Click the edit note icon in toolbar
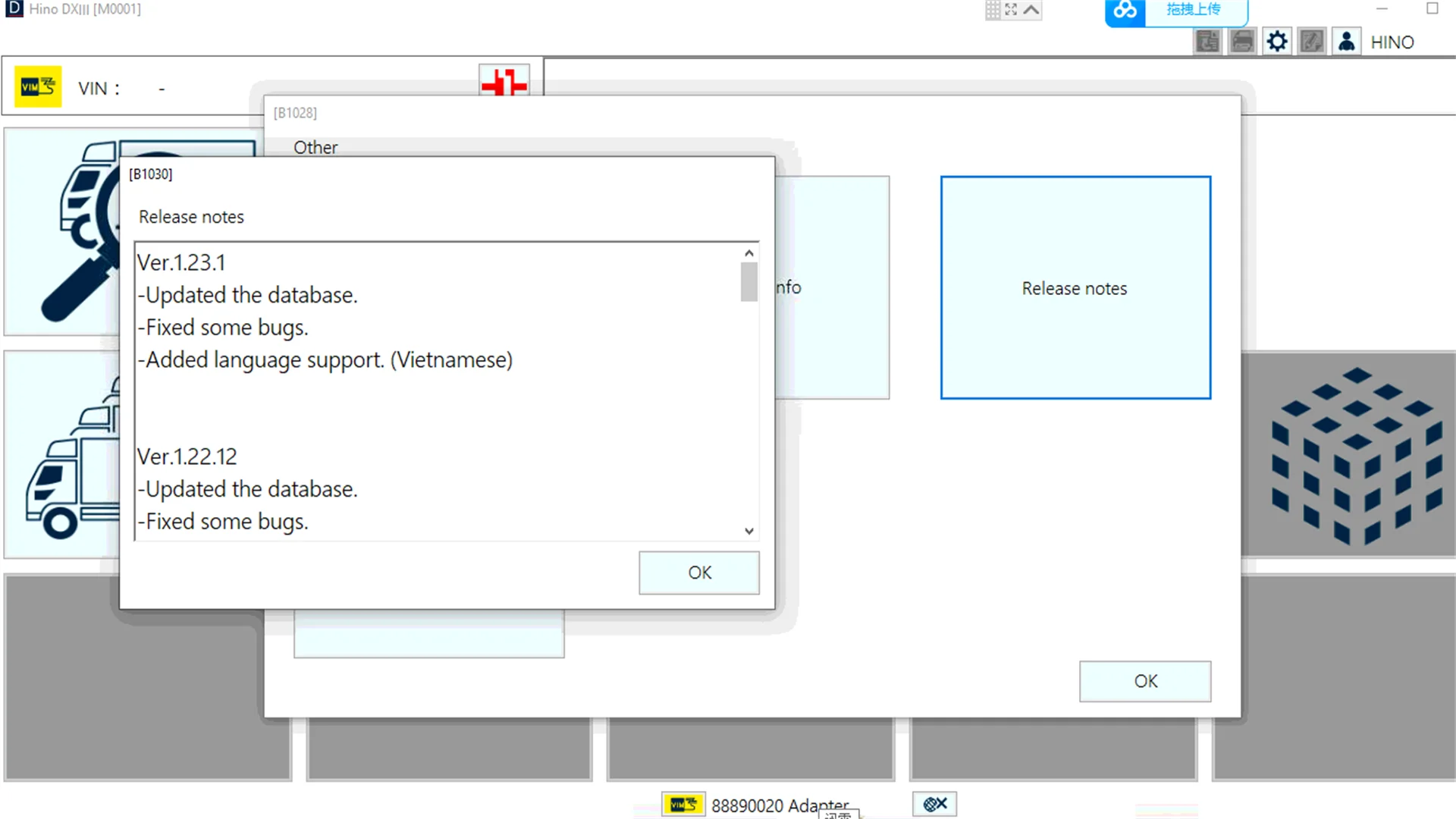The height and width of the screenshot is (819, 1456). pyautogui.click(x=1311, y=42)
